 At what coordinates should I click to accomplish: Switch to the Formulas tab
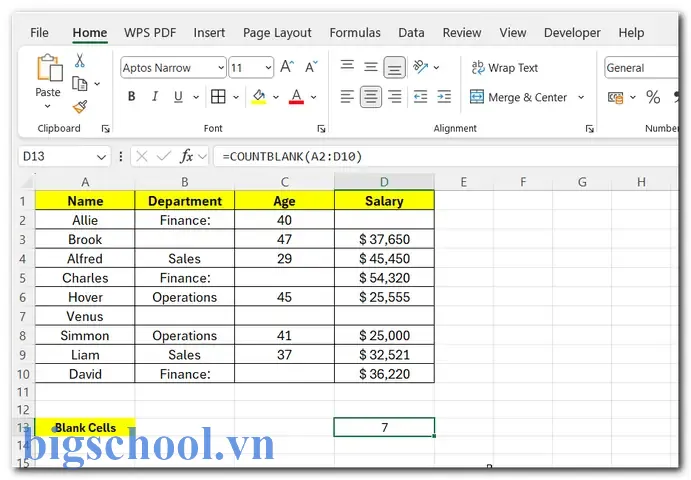click(355, 33)
